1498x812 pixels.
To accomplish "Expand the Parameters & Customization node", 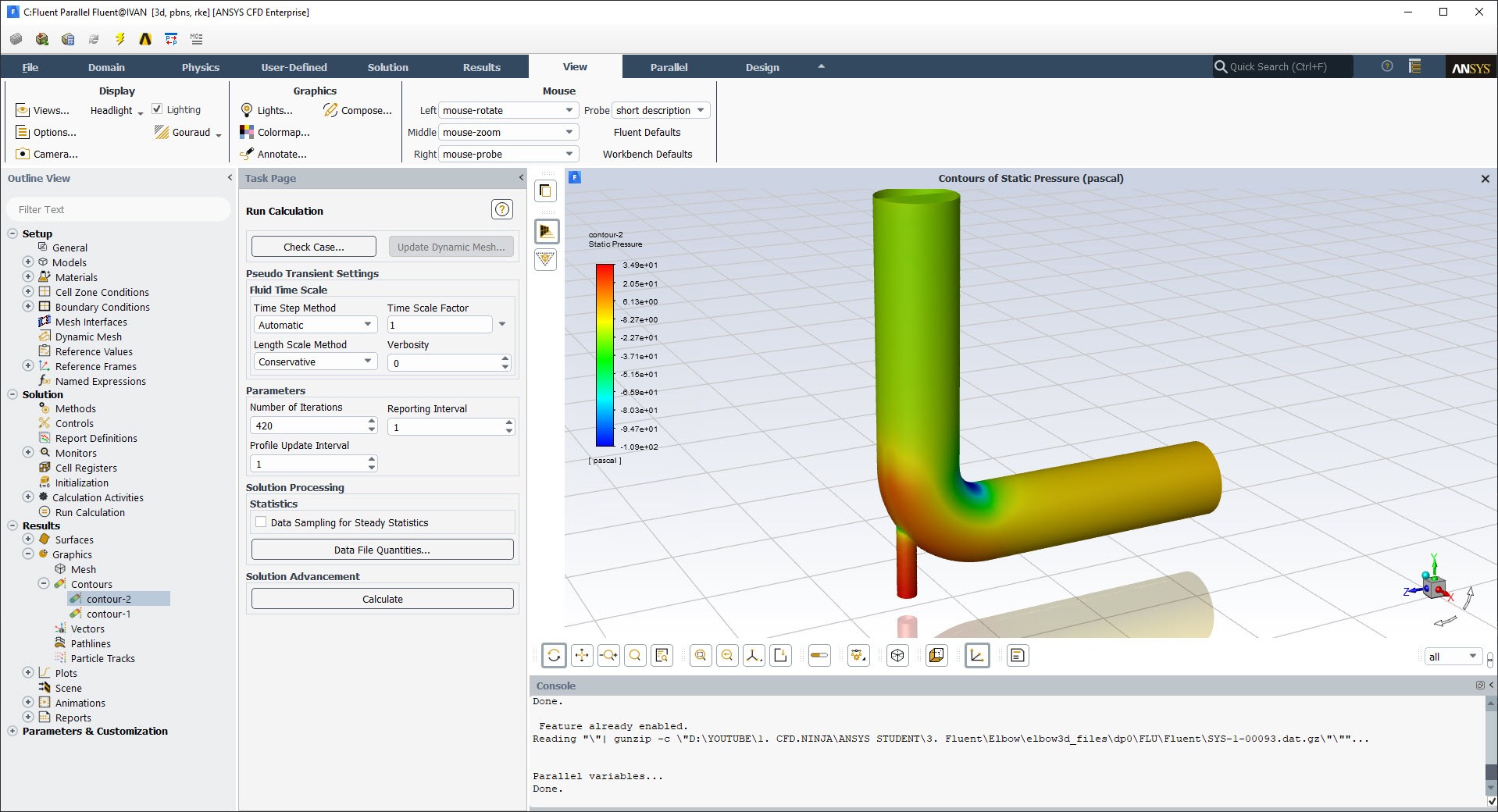I will point(12,731).
